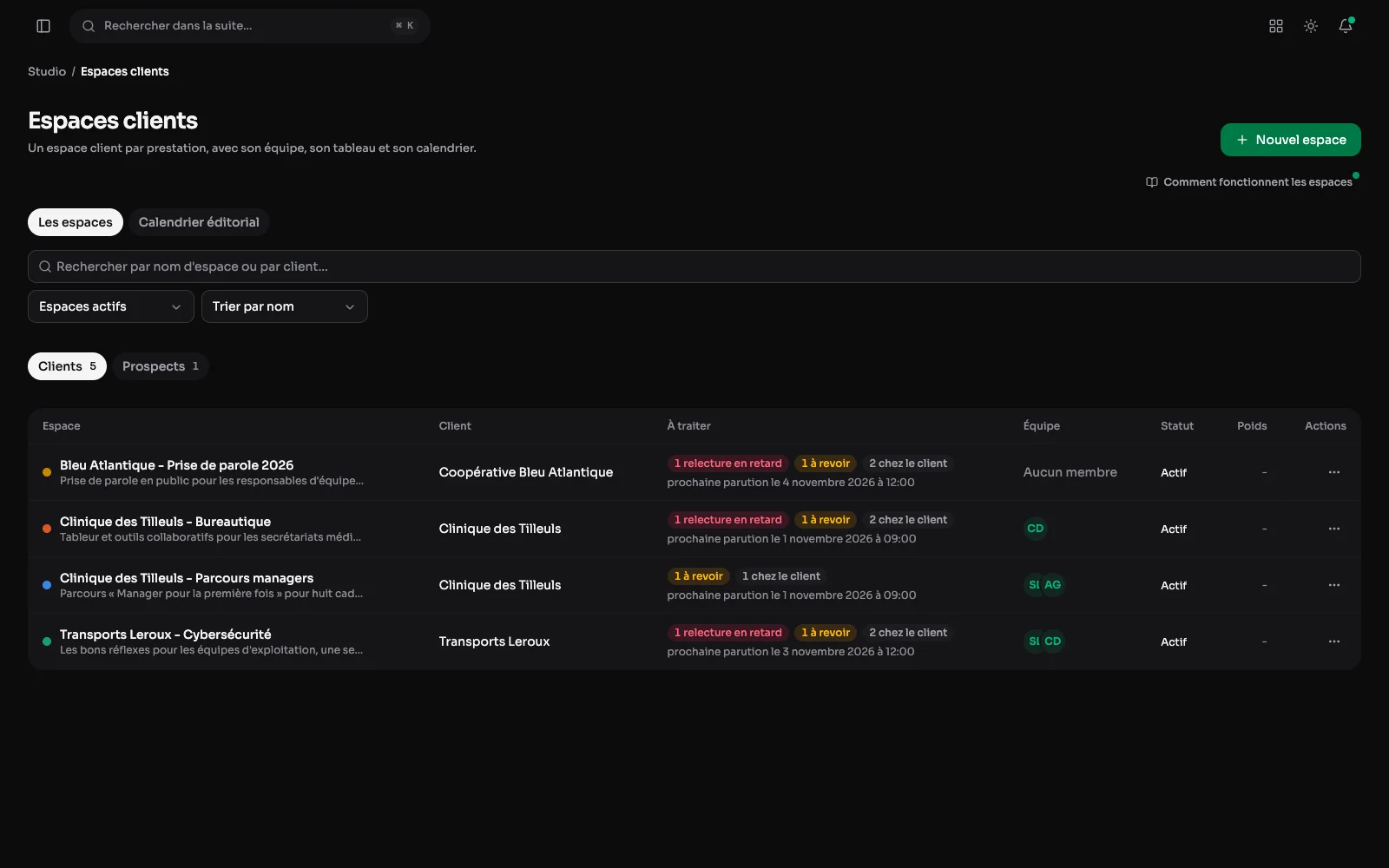Viewport: 1389px width, 868px height.
Task: Click '1 chez le client' badge in Parcours managers row
Action: tap(780, 576)
